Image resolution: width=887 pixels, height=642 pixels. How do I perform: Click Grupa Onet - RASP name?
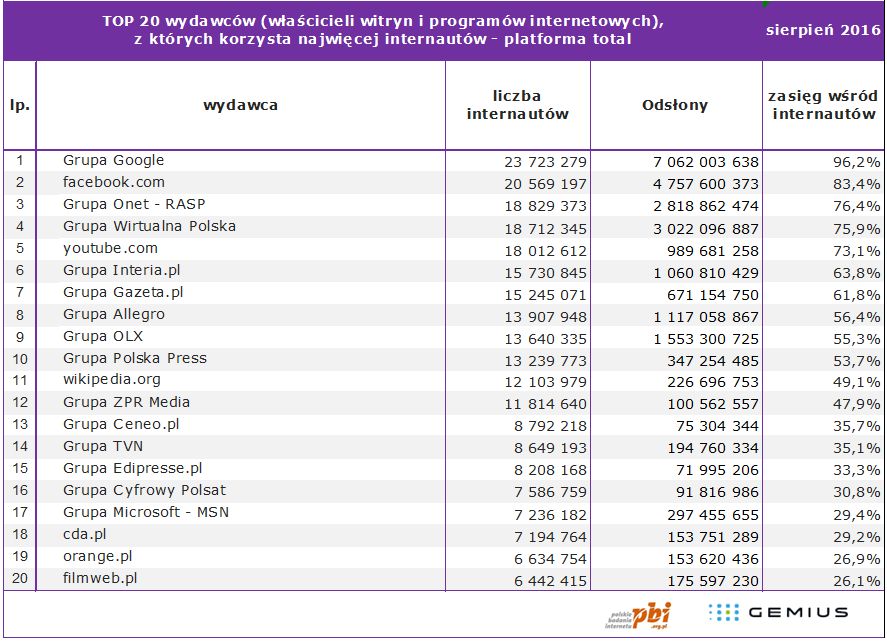(x=134, y=204)
